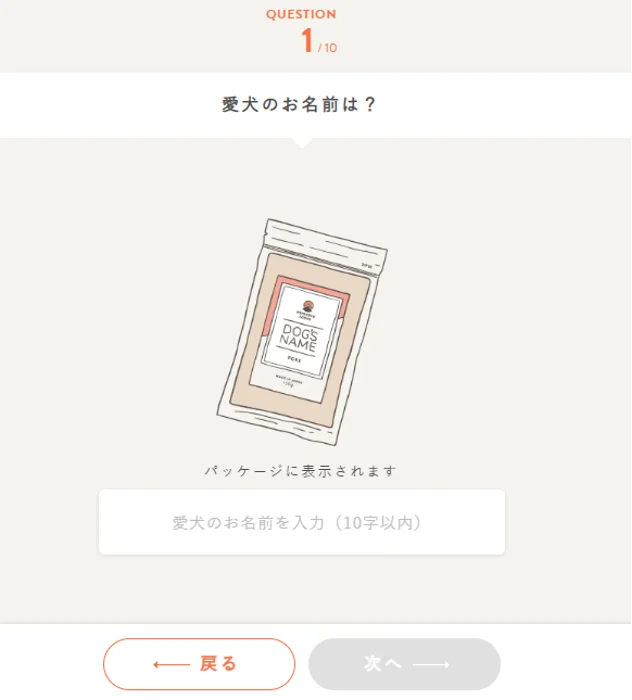The height and width of the screenshot is (700, 632).
Task: Click the left arrow on the 戻る button
Action: [172, 665]
